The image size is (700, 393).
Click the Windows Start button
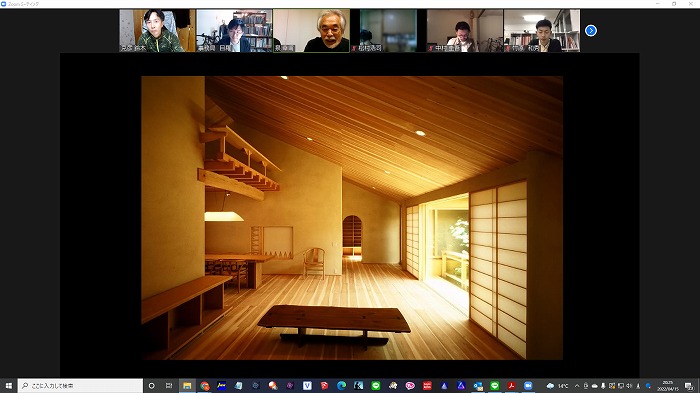click(8, 385)
